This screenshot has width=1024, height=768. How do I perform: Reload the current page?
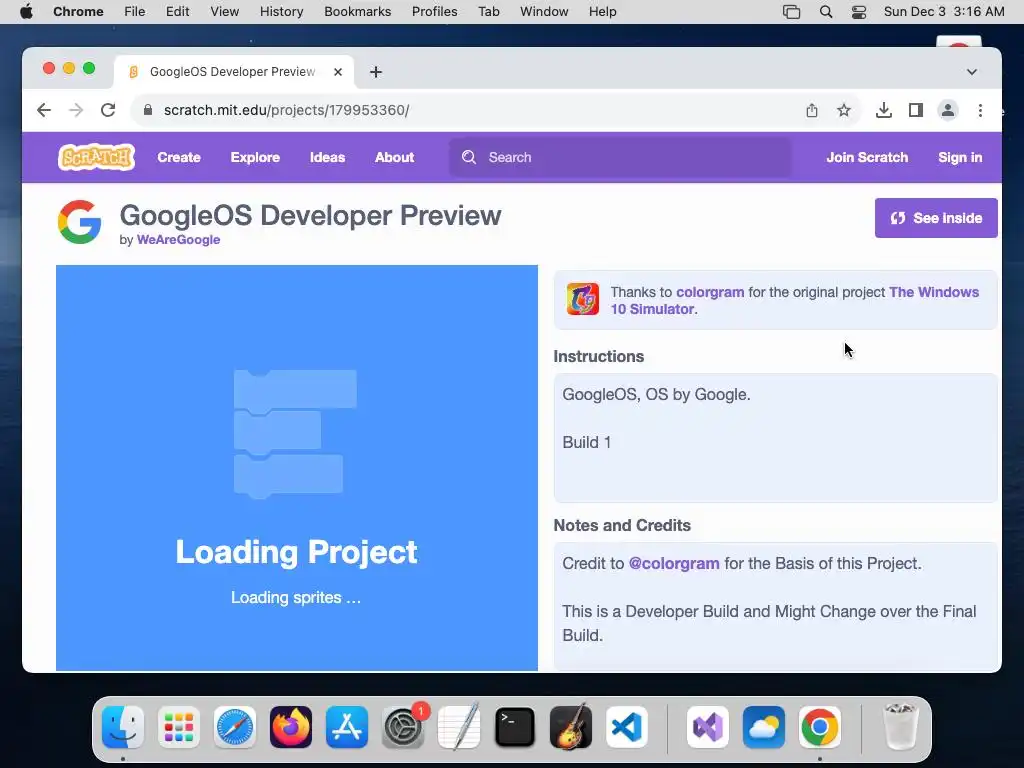(108, 110)
